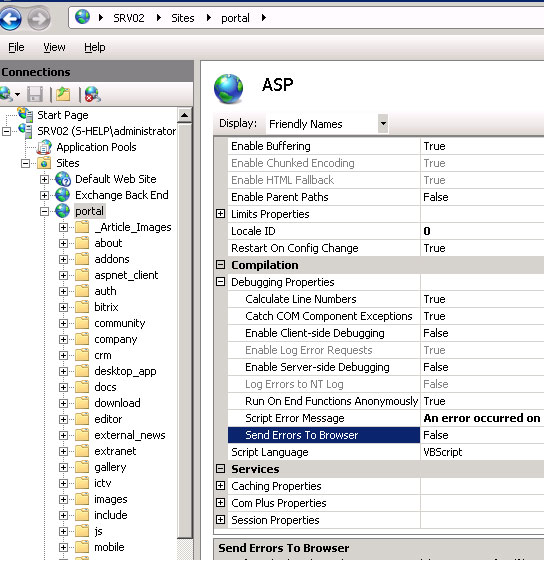Click the Application Pools icon

pyautogui.click(x=44, y=147)
